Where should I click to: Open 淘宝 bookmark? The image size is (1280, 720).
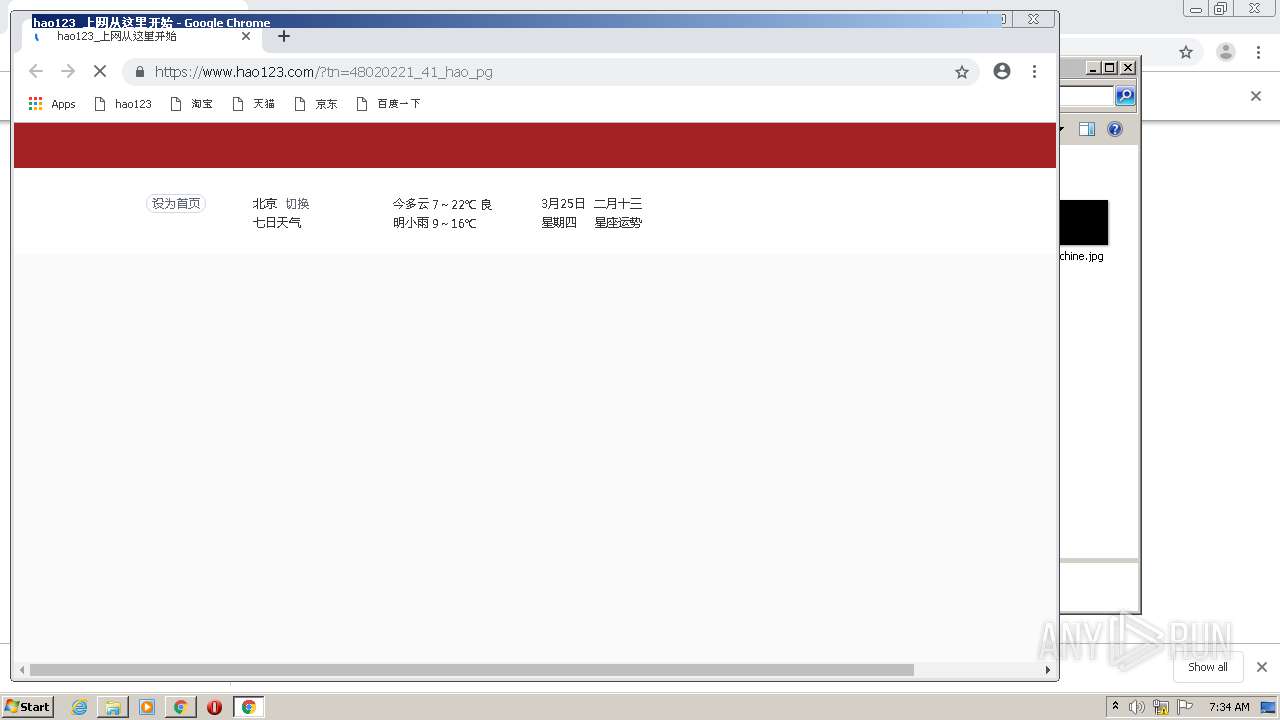192,104
